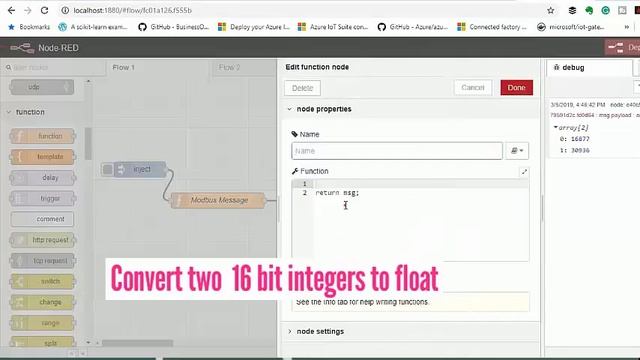This screenshot has width=640, height=360.
Task: Expand the function editor with arrow icon
Action: click(524, 172)
